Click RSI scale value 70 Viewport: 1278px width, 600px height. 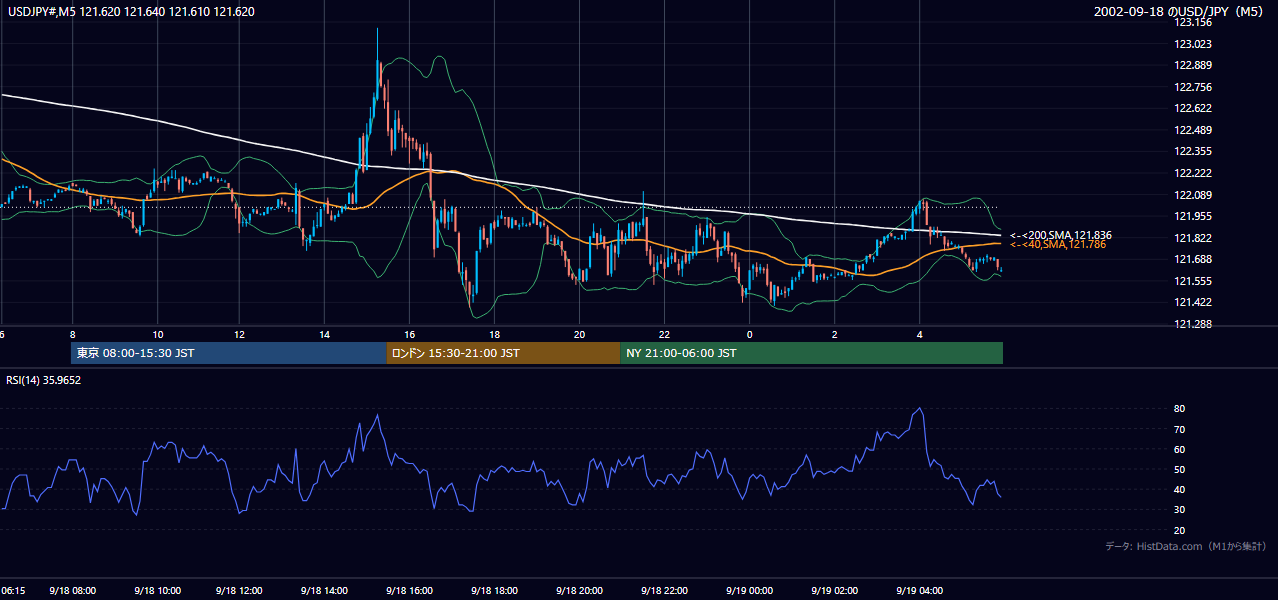tap(1179, 429)
